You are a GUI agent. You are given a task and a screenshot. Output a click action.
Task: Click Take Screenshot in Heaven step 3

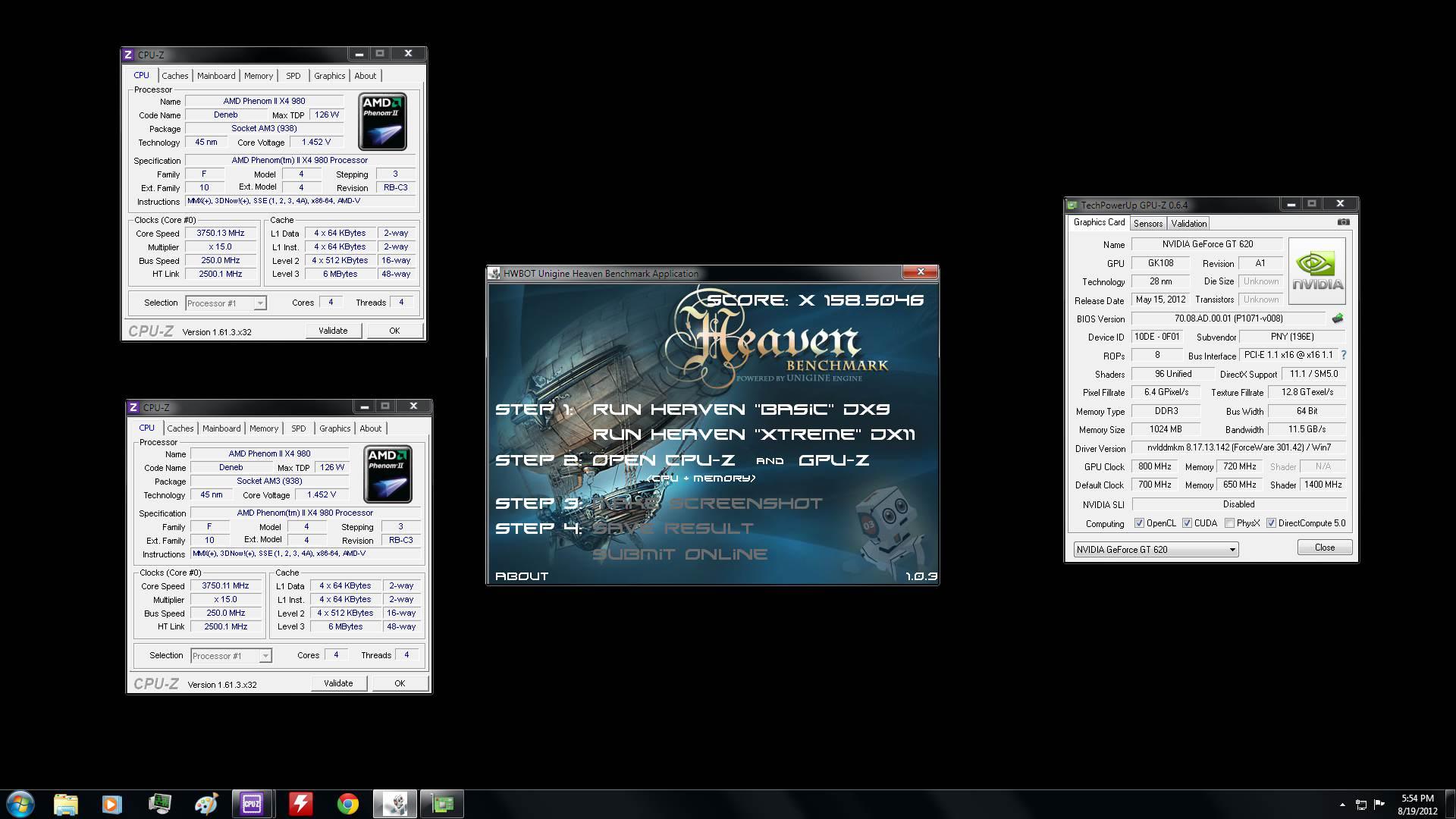[708, 504]
